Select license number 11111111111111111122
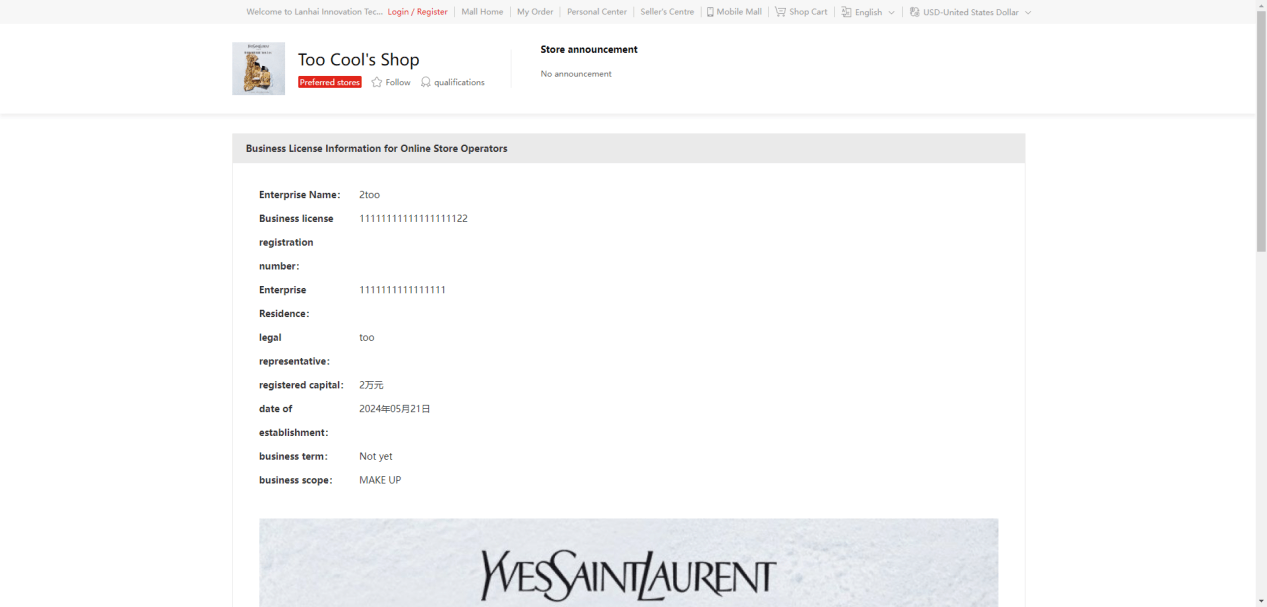Image resolution: width=1267 pixels, height=607 pixels. tap(413, 218)
